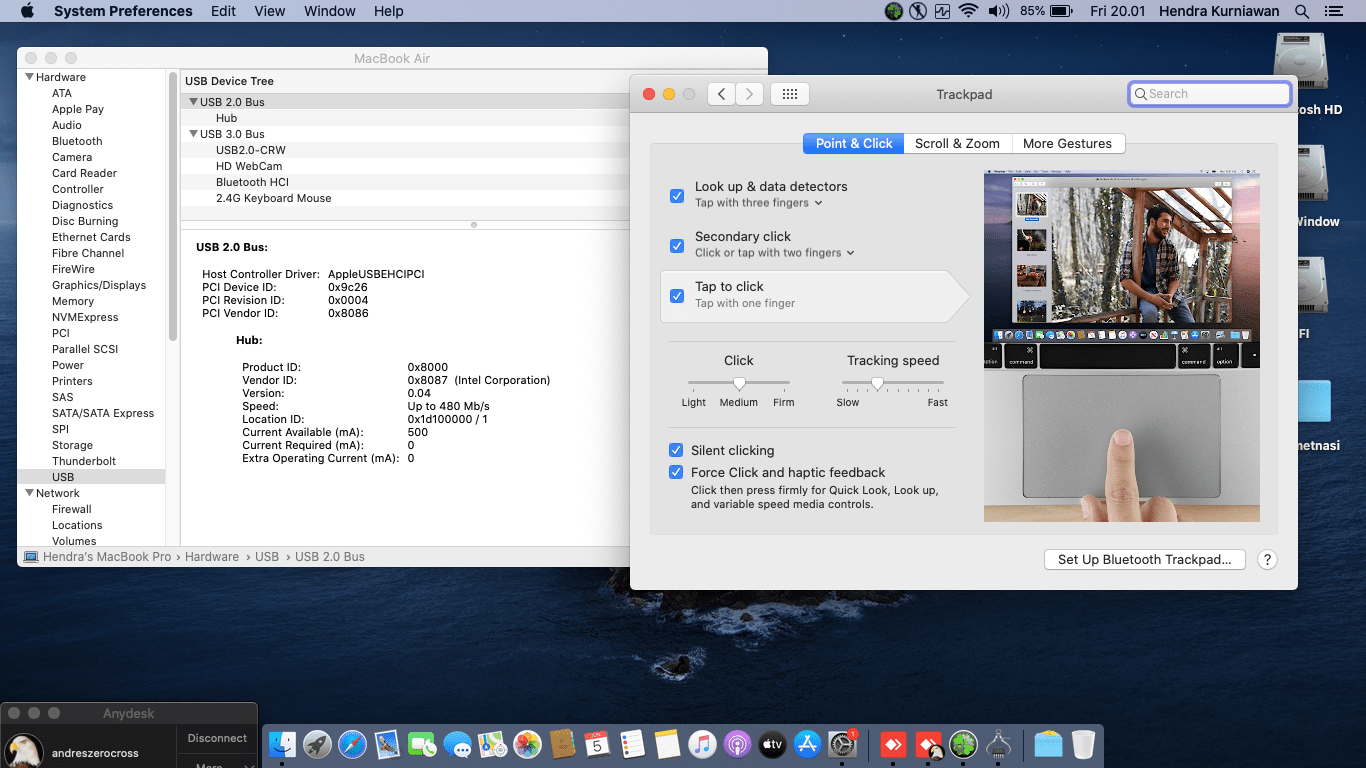This screenshot has height=768, width=1366.
Task: Open 'Click or tap with two fingers' dropdown
Action: coord(775,253)
